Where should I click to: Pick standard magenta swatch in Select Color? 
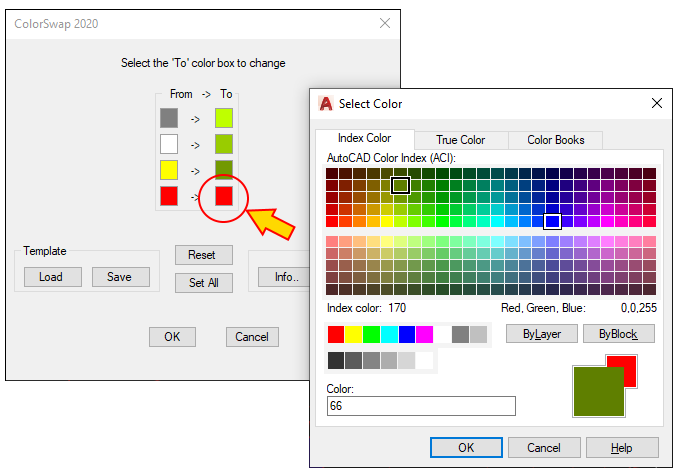pos(425,335)
